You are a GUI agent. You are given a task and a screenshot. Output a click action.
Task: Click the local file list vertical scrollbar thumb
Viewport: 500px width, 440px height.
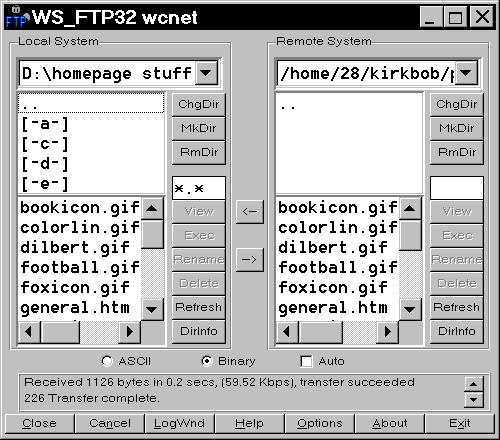click(x=152, y=234)
